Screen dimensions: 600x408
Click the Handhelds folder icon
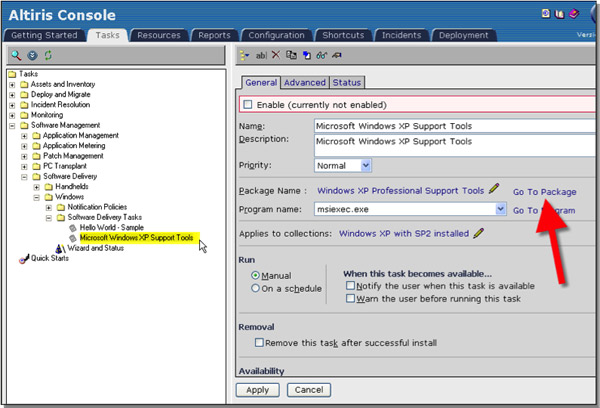(49, 187)
